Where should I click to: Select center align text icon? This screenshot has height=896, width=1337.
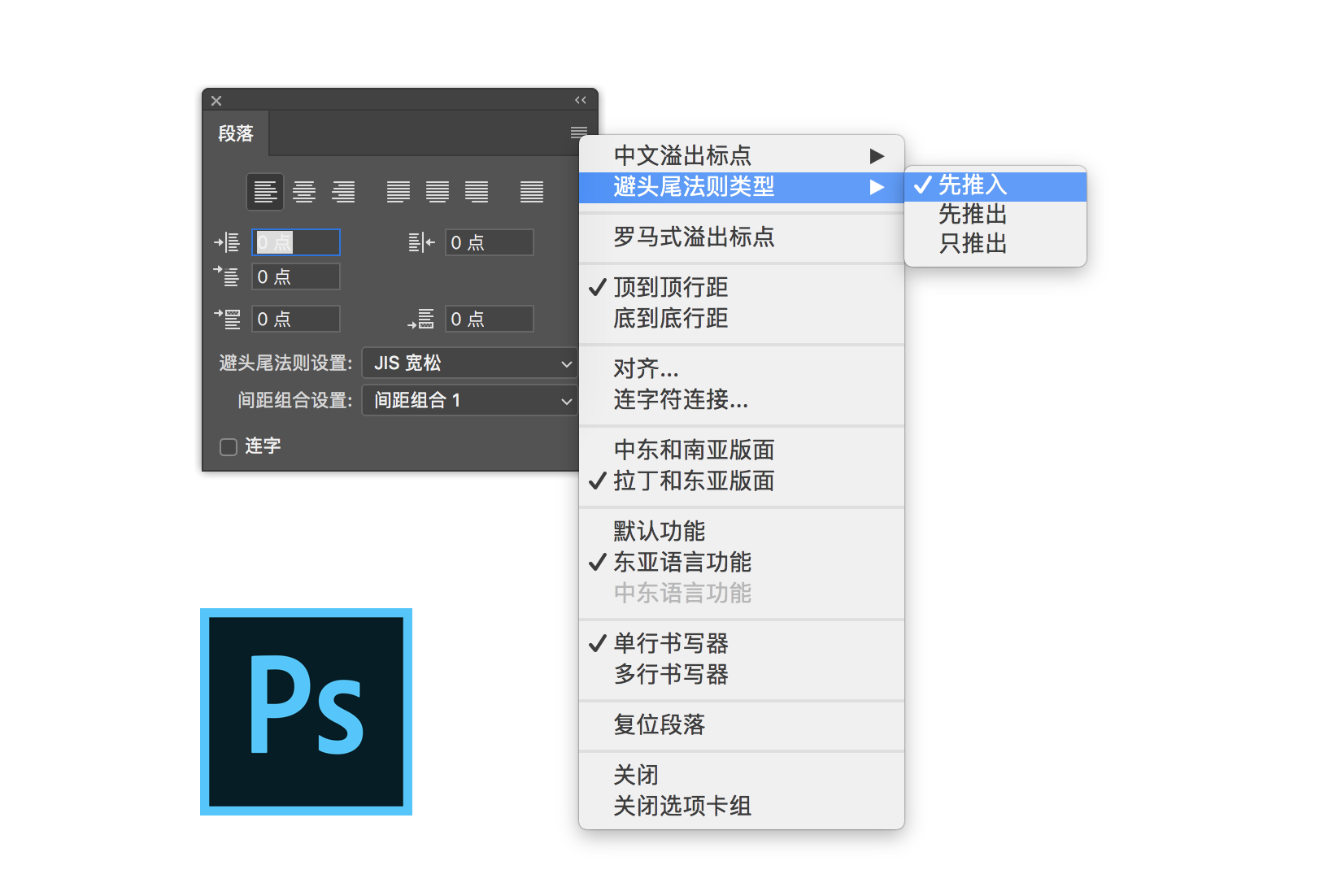coord(304,192)
